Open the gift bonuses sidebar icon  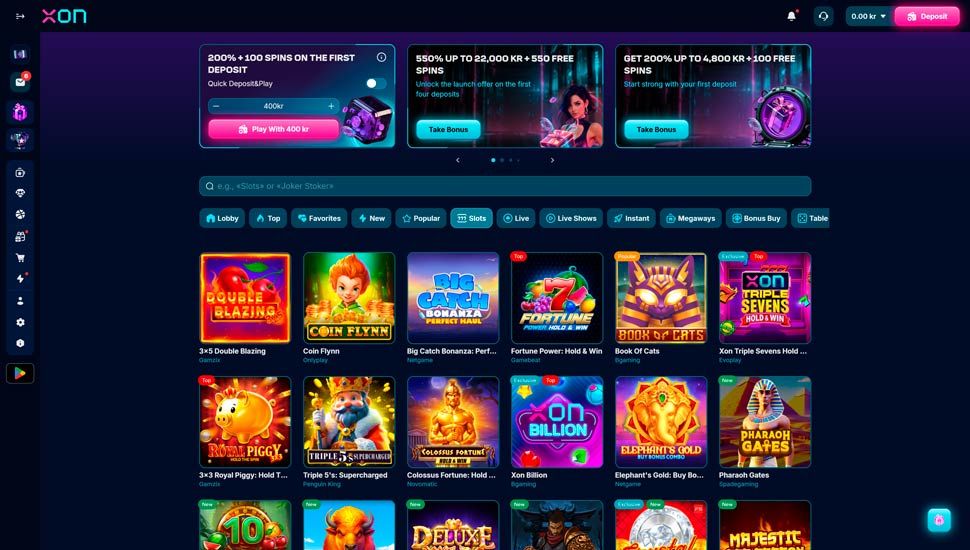tap(20, 112)
